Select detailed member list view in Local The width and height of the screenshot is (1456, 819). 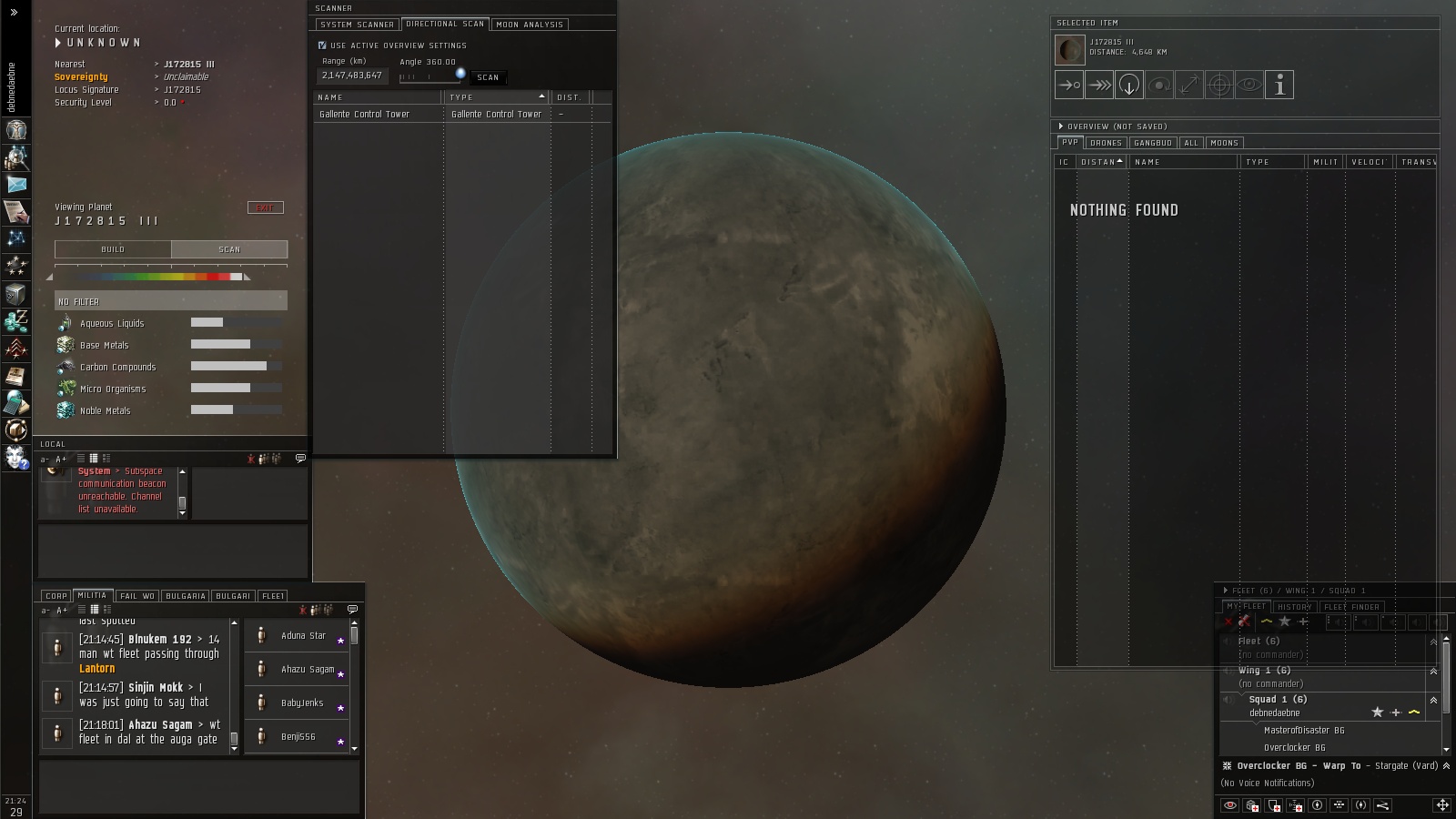(106, 459)
